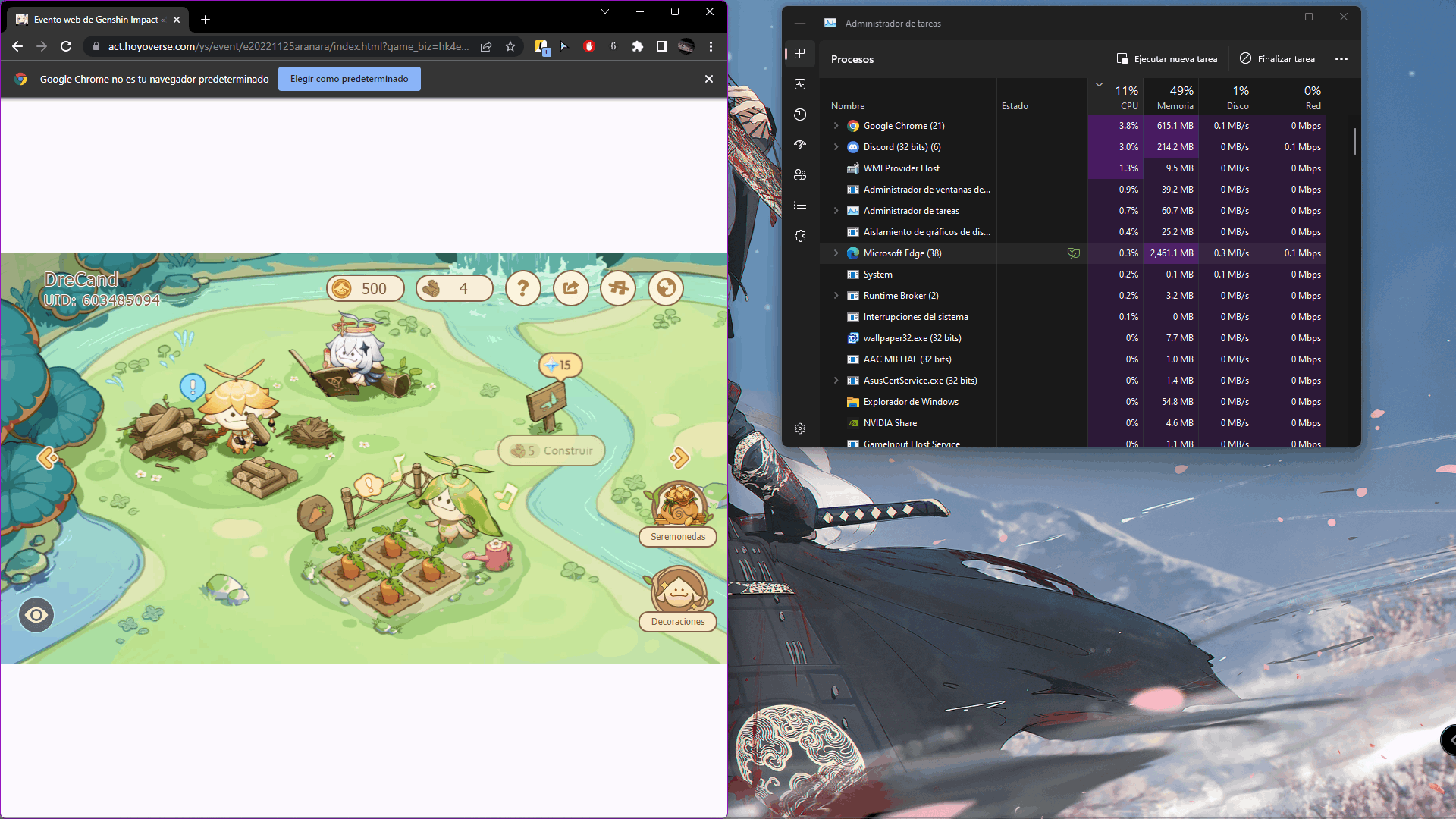
Task: Click Ejecutar nueva tarea button
Action: 1167,59
